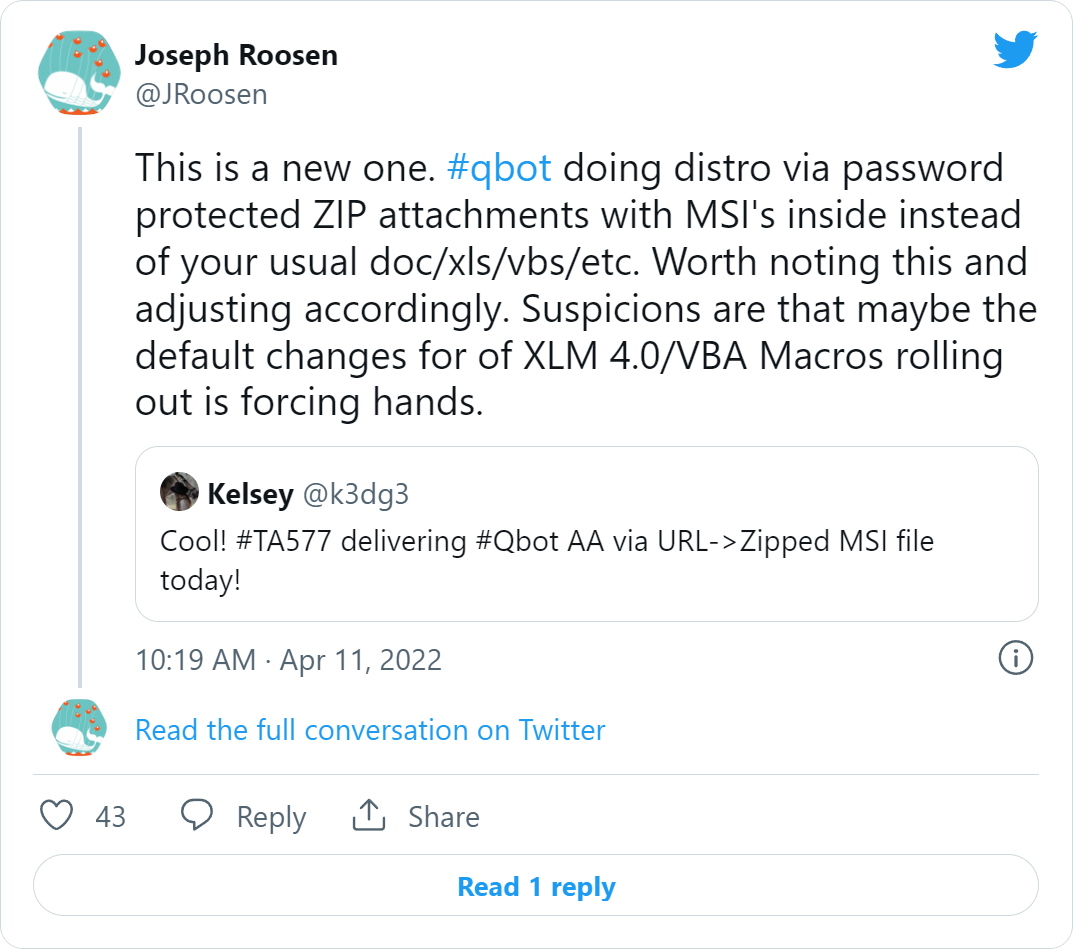1073x949 pixels.
Task: Click the Joseph Roosen display name
Action: [x=236, y=55]
